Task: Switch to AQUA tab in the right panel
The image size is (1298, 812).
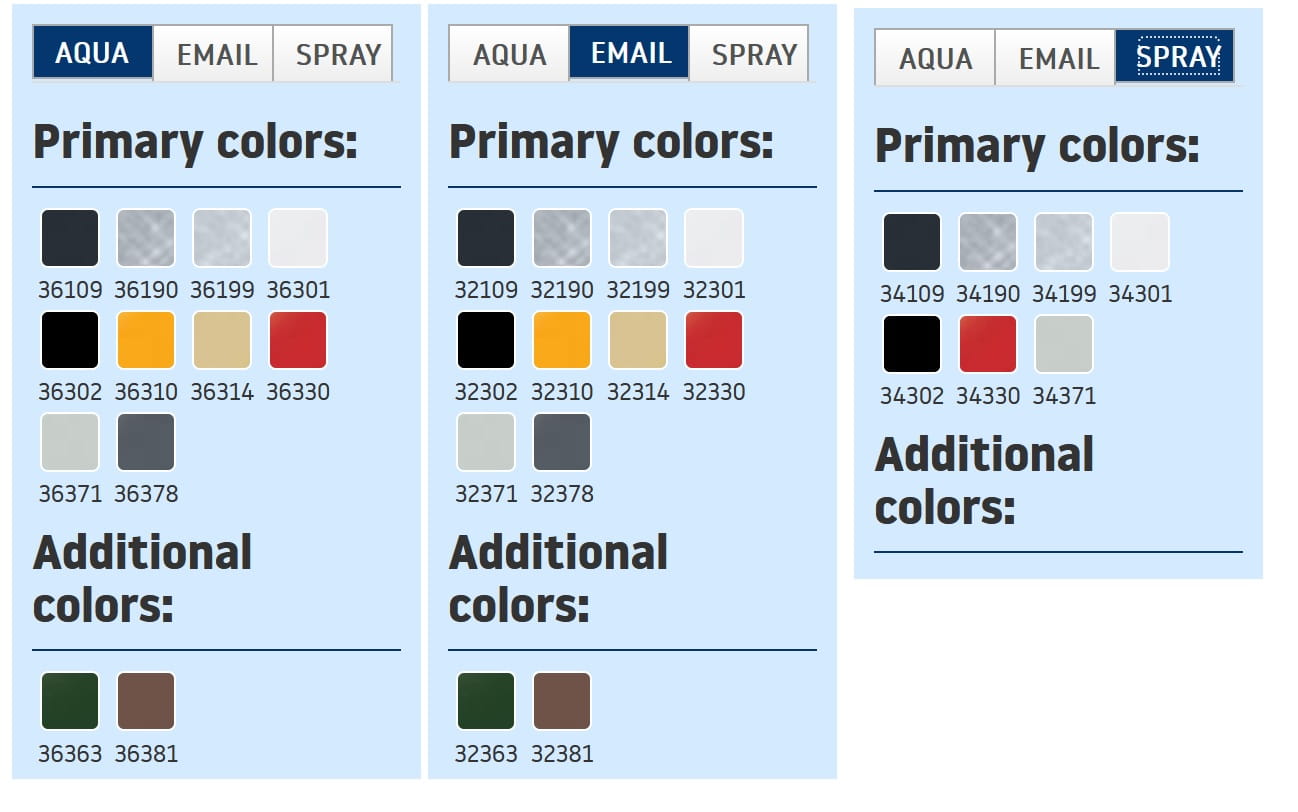Action: [x=935, y=58]
